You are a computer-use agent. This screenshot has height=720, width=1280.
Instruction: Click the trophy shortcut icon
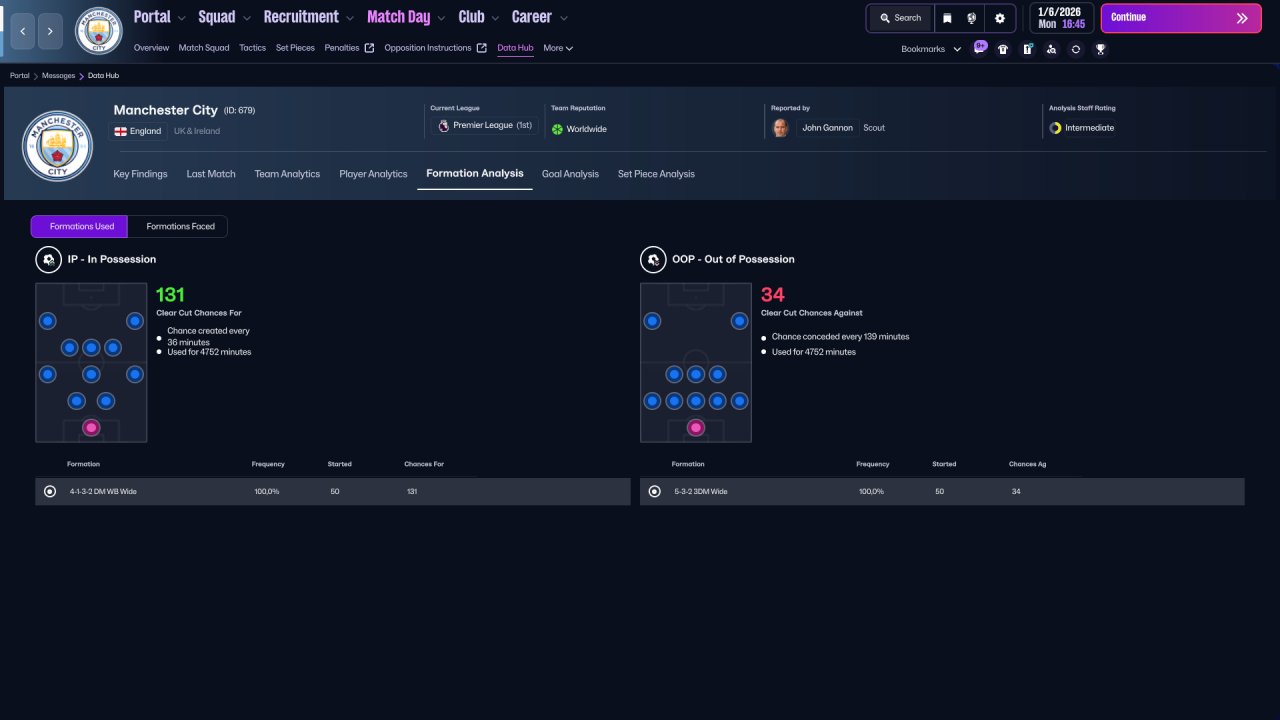click(1100, 48)
